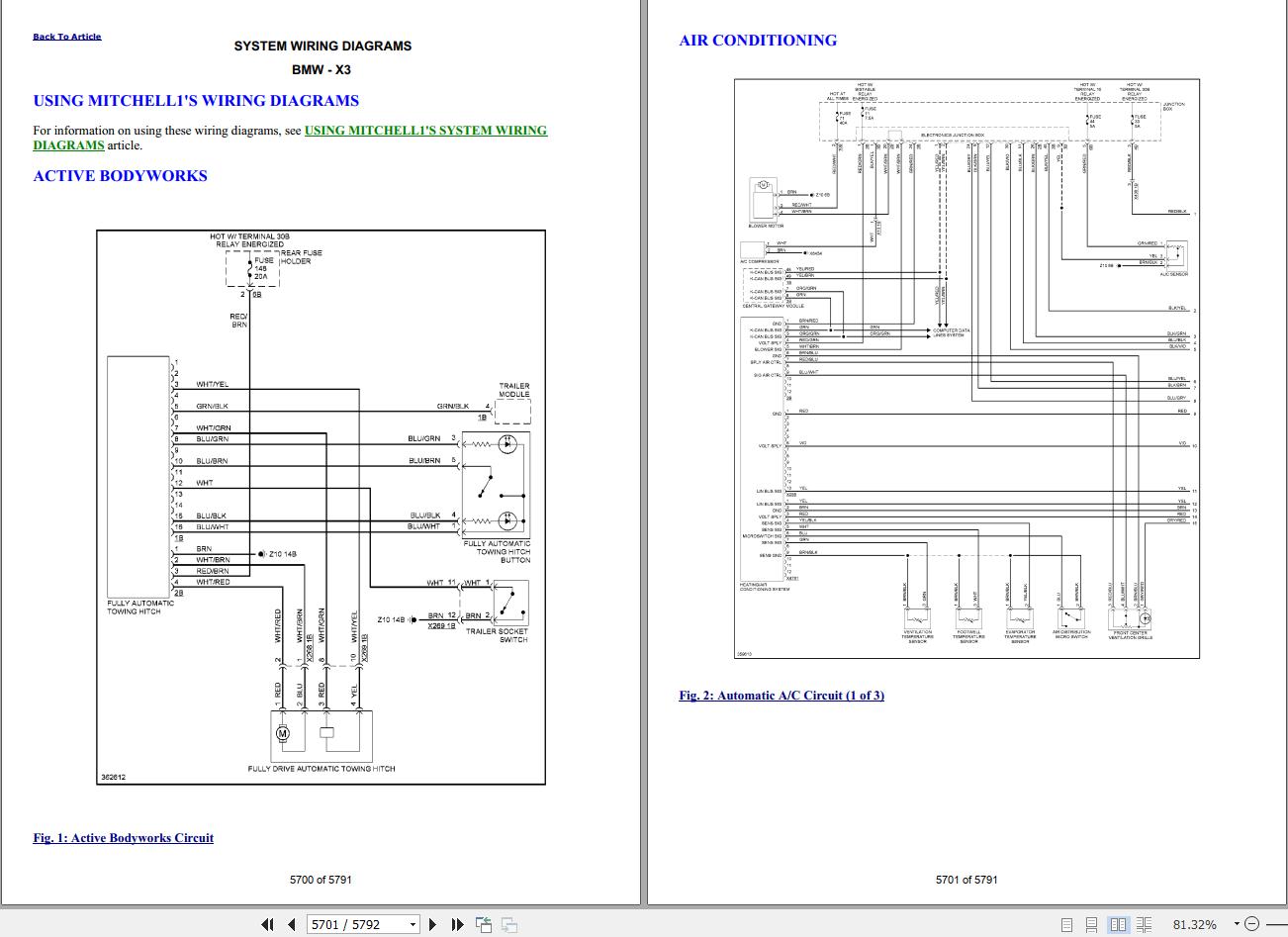Click the Active Bodyworks wiring diagram
Image resolution: width=1288 pixels, height=937 pixels.
point(322,507)
